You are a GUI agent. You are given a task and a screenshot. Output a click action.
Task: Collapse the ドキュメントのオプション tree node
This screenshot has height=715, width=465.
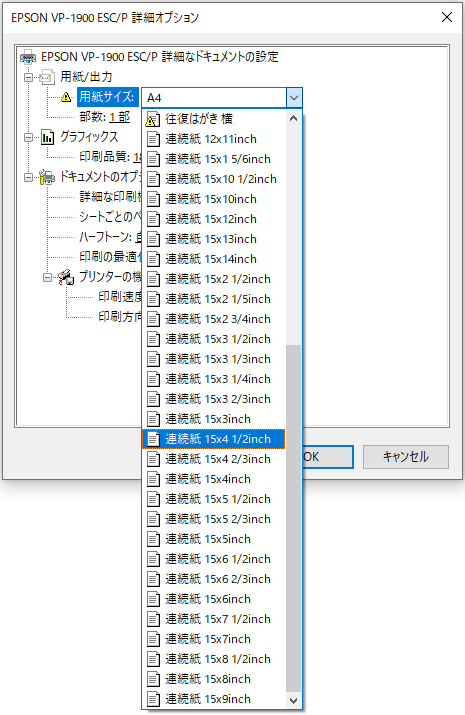pyautogui.click(x=28, y=177)
